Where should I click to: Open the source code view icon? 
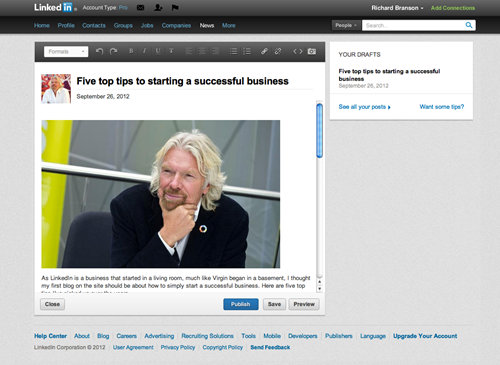298,51
